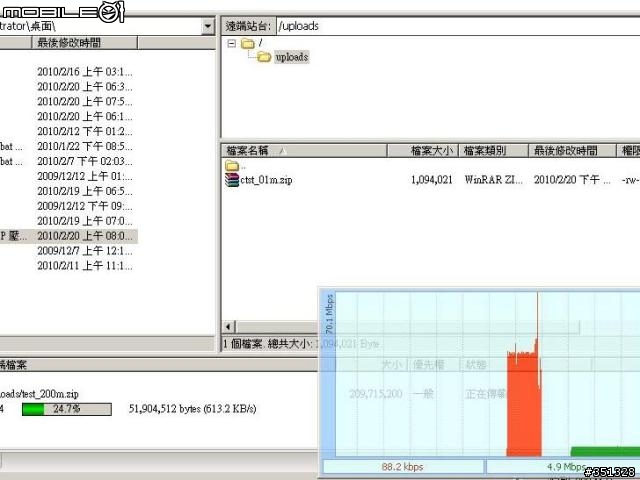Click file size value 1,094,021
The height and width of the screenshot is (480, 640).
tap(431, 180)
